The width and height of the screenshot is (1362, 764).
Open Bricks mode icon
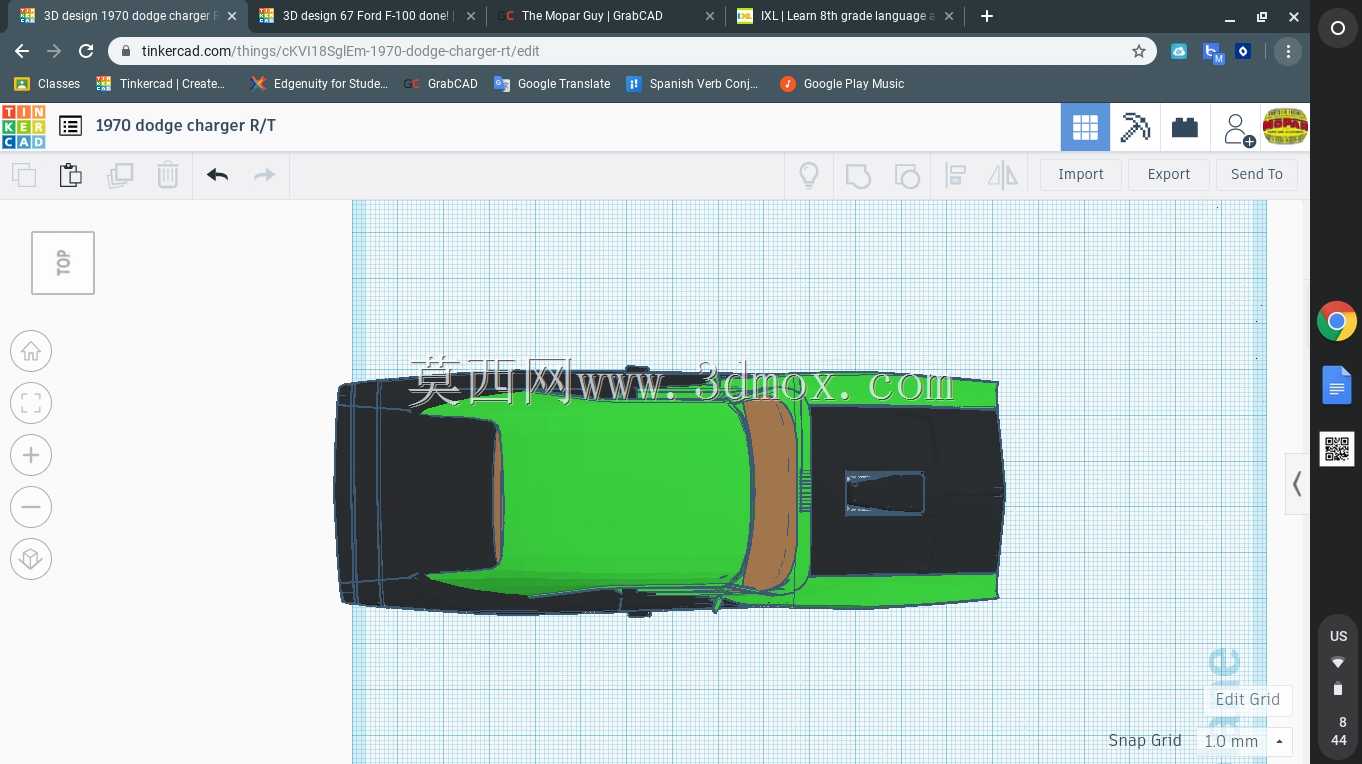[x=1185, y=127]
